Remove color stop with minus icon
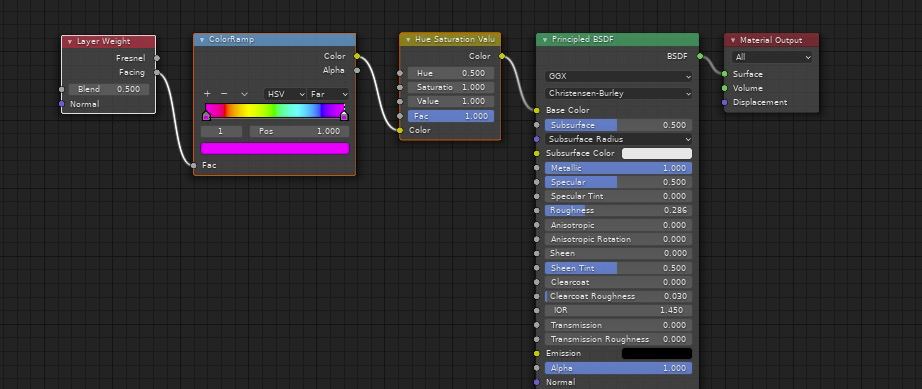922x389 pixels. [224, 94]
